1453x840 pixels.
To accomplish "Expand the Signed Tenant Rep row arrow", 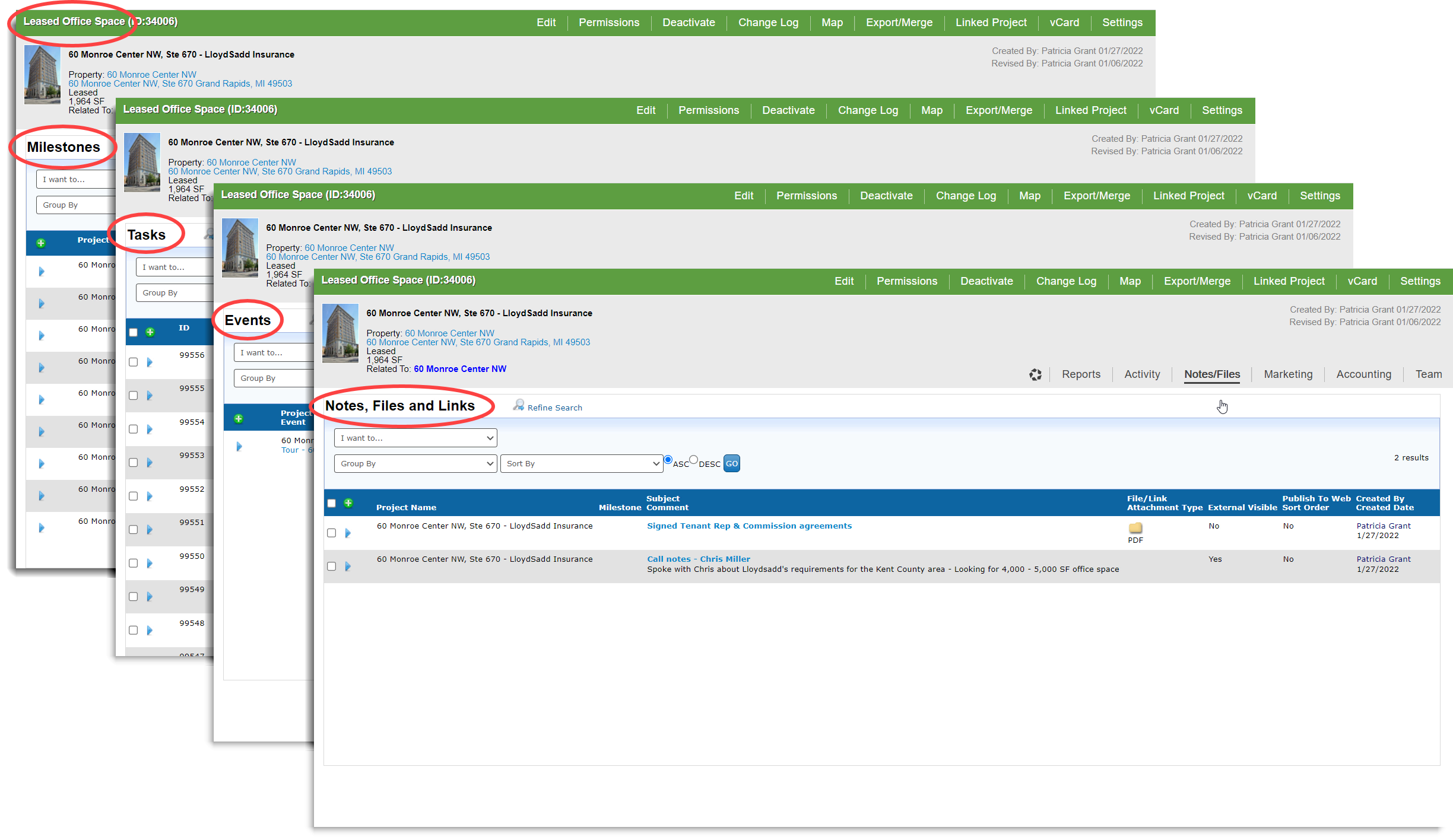I will [x=348, y=533].
